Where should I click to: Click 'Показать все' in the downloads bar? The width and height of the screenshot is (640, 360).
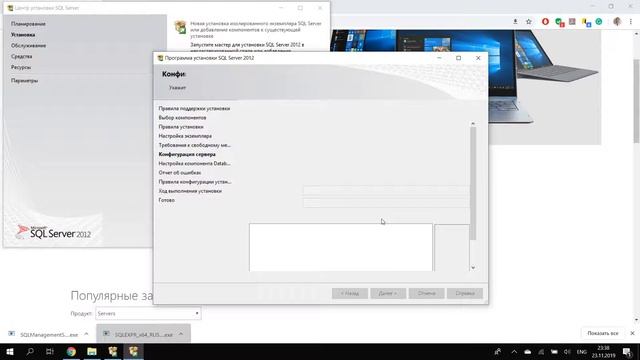(x=602, y=333)
